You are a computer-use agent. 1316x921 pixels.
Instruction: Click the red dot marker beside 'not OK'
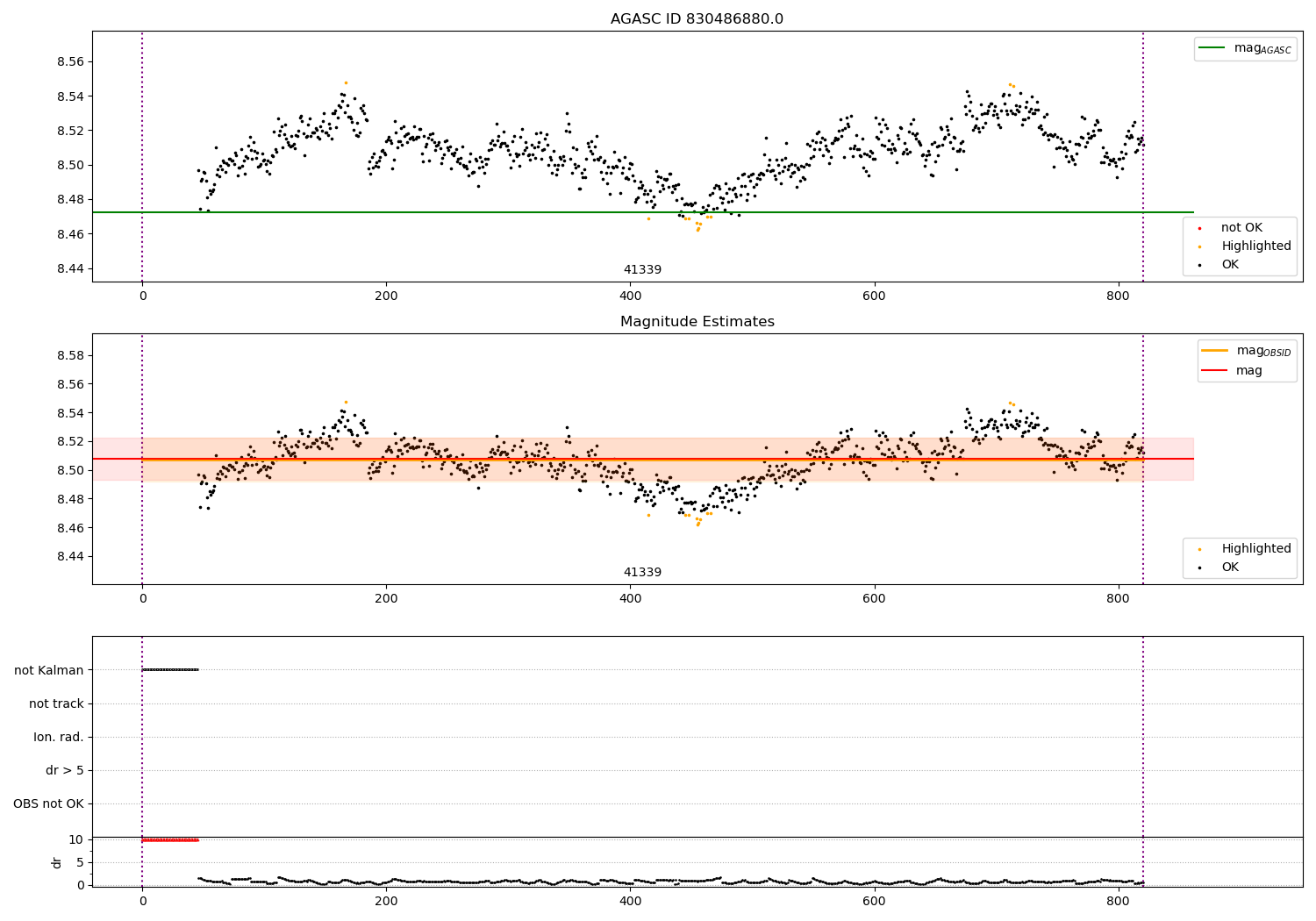1199,228
